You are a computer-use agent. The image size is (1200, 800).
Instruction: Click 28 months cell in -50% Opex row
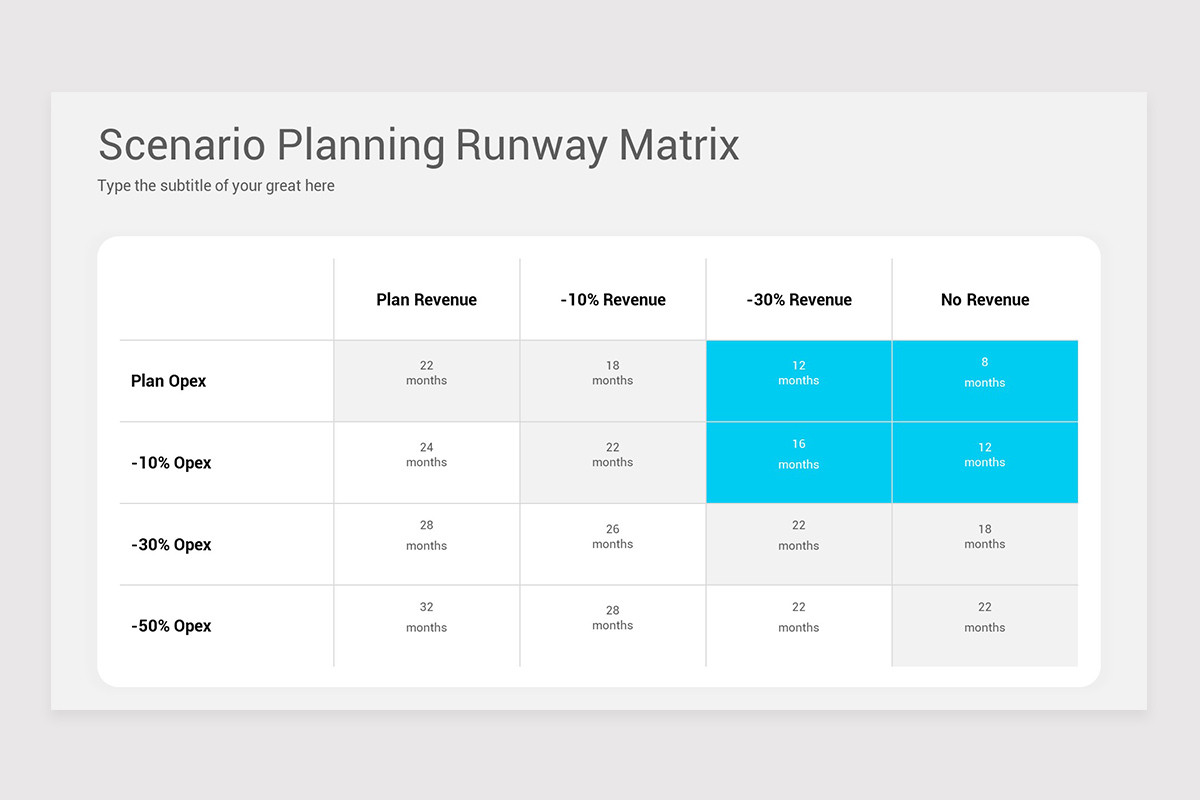tap(613, 626)
